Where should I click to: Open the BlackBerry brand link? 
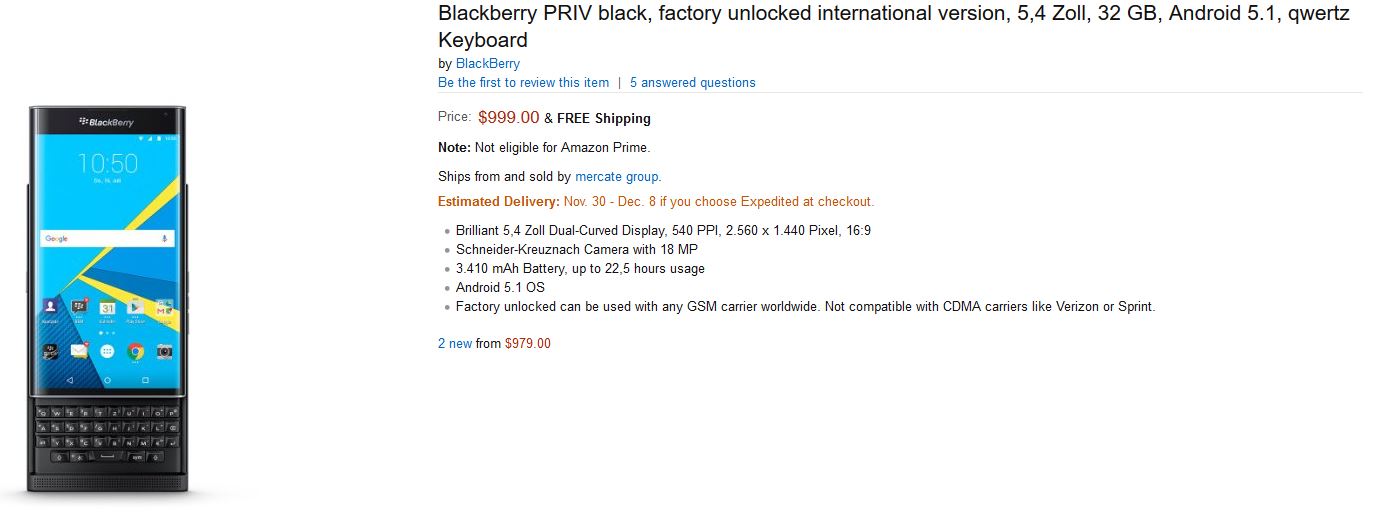coord(488,63)
